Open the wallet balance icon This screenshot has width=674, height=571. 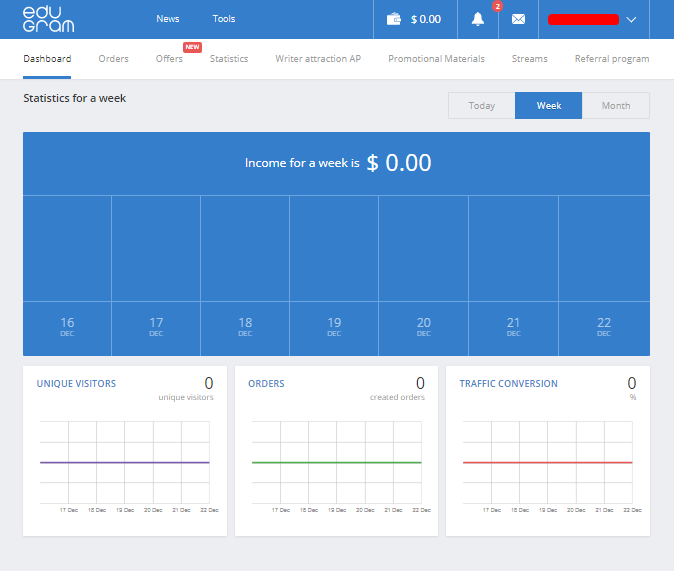point(394,19)
